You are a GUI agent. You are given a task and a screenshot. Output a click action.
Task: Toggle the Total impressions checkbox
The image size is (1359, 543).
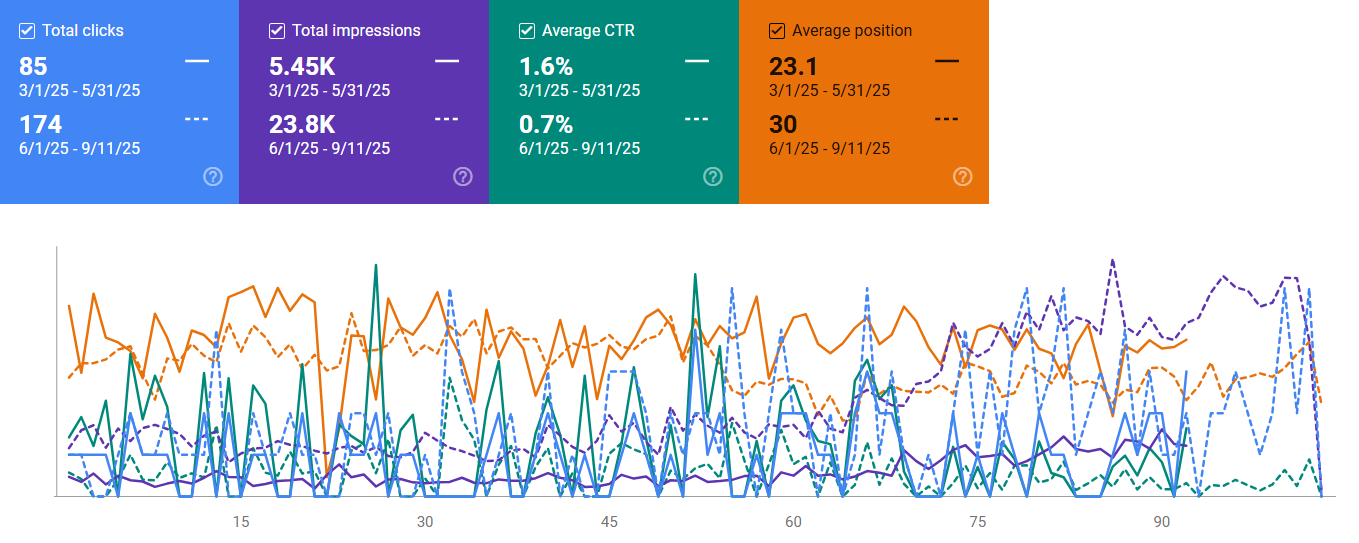277,31
